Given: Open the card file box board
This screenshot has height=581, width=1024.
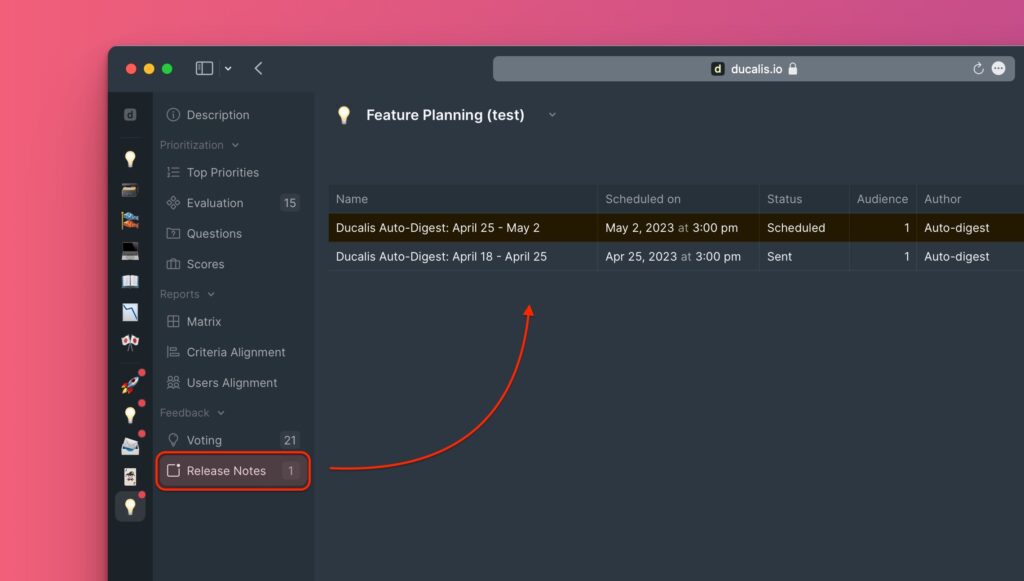Looking at the screenshot, I should [x=130, y=190].
